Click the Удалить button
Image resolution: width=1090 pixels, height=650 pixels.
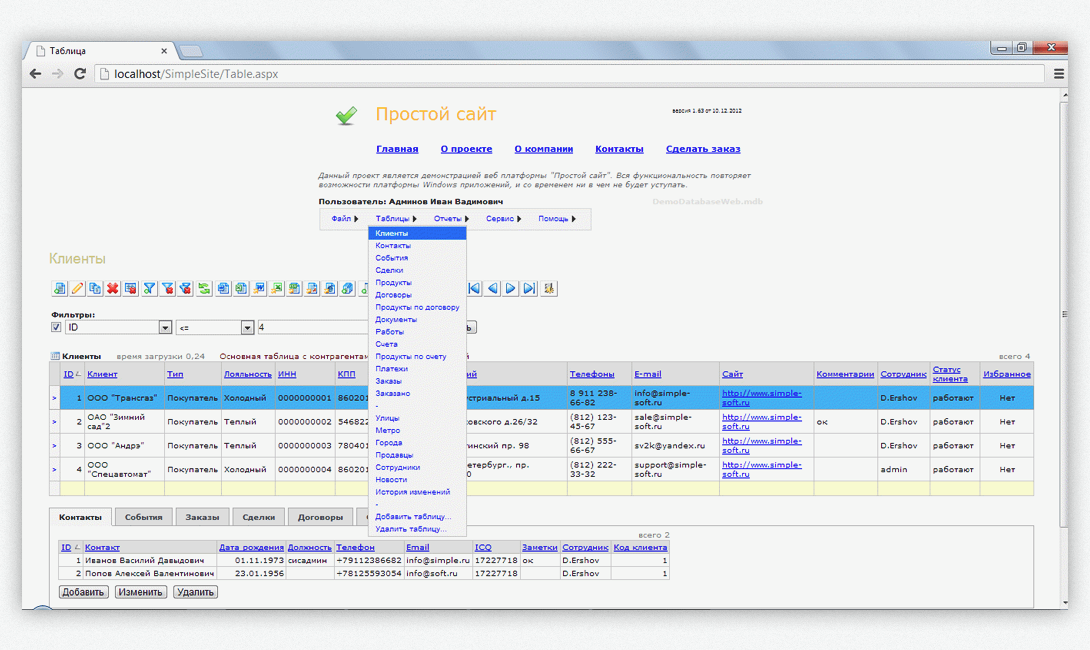coord(195,592)
